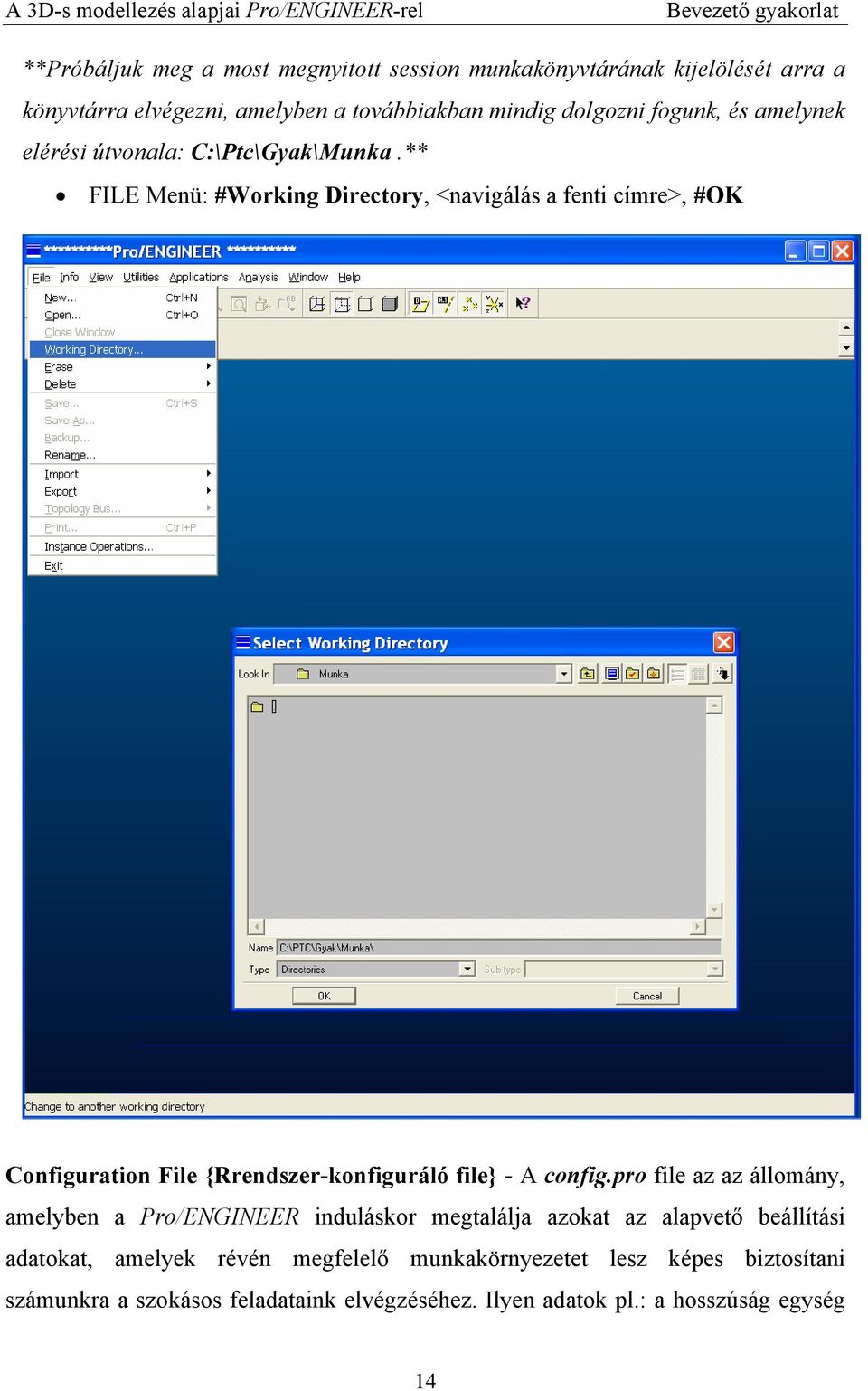Image resolution: width=868 pixels, height=1391 pixels.
Task: Choose New... in the File menu
Action: [x=122, y=298]
